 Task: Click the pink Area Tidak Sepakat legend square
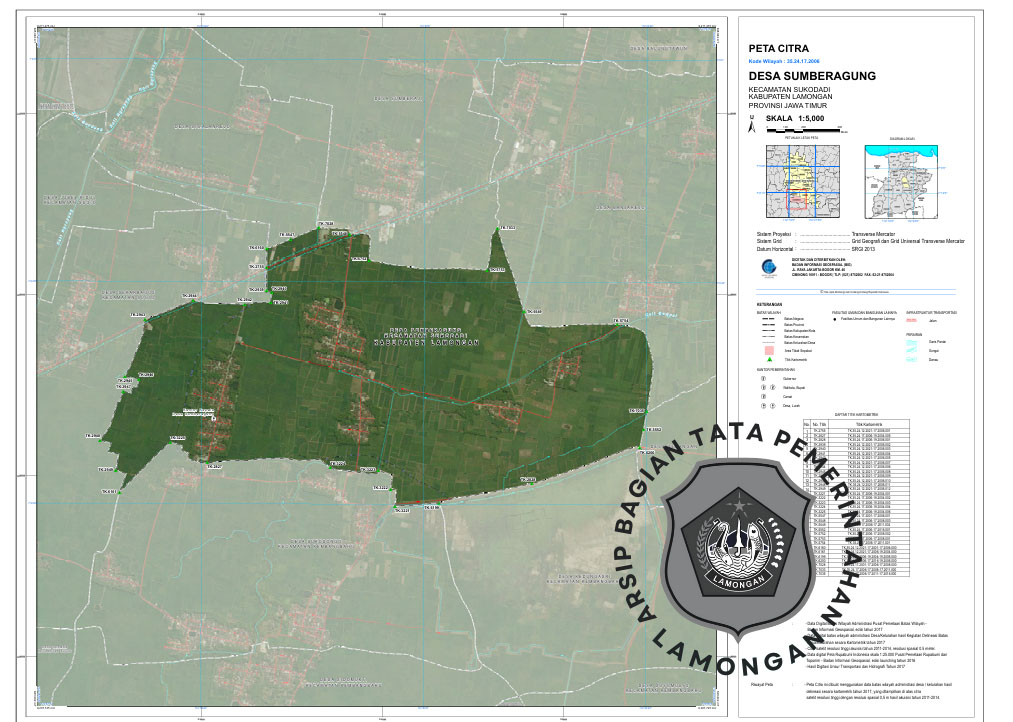point(768,350)
